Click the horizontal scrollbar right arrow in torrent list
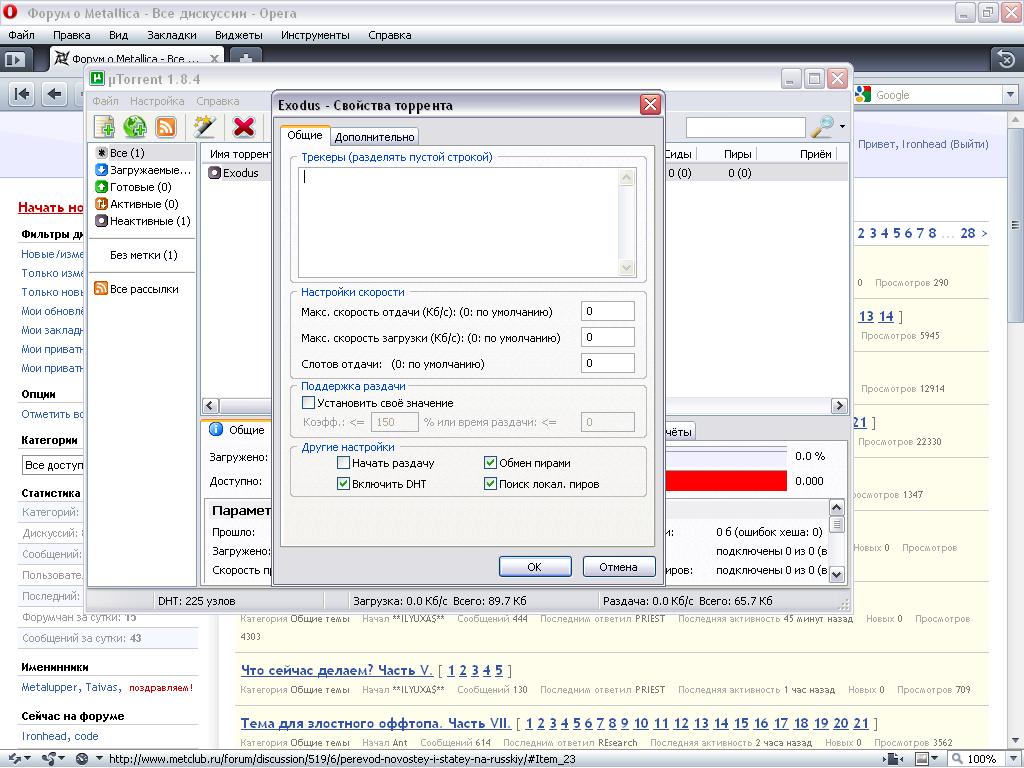This screenshot has width=1024, height=768. [839, 406]
